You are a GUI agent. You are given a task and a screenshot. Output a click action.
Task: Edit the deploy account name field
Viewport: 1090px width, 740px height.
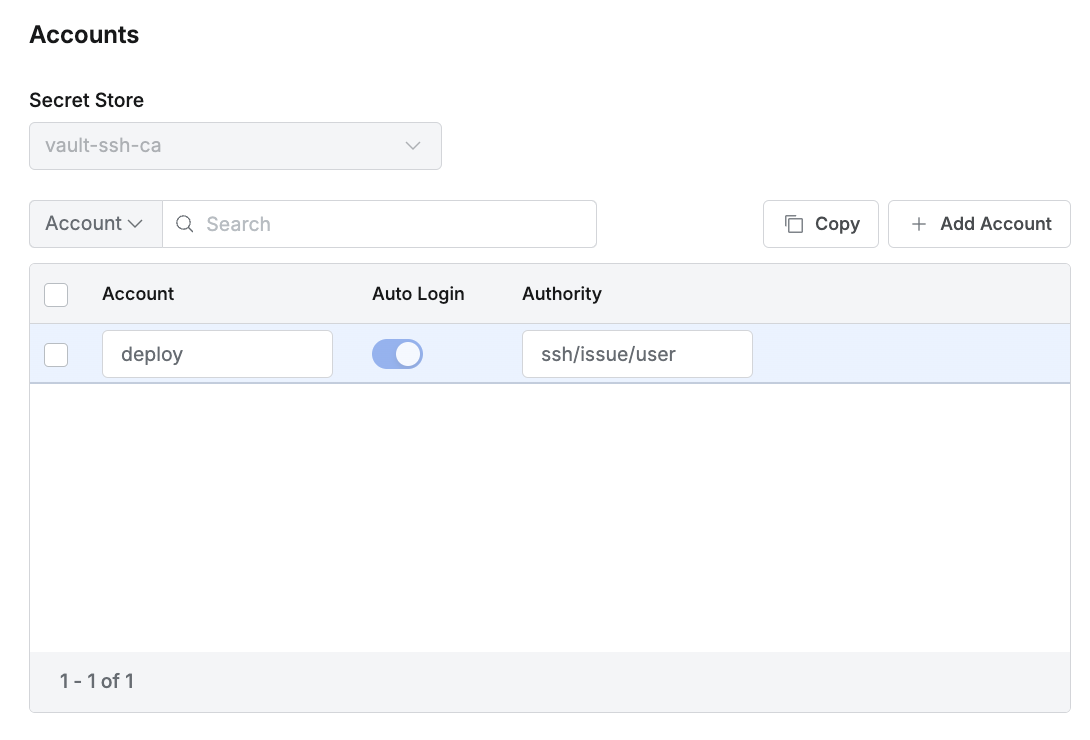(217, 354)
